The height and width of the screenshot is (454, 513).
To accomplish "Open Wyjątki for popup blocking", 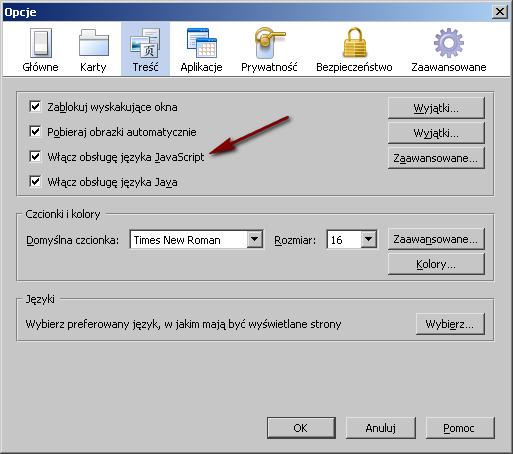I will tap(436, 108).
